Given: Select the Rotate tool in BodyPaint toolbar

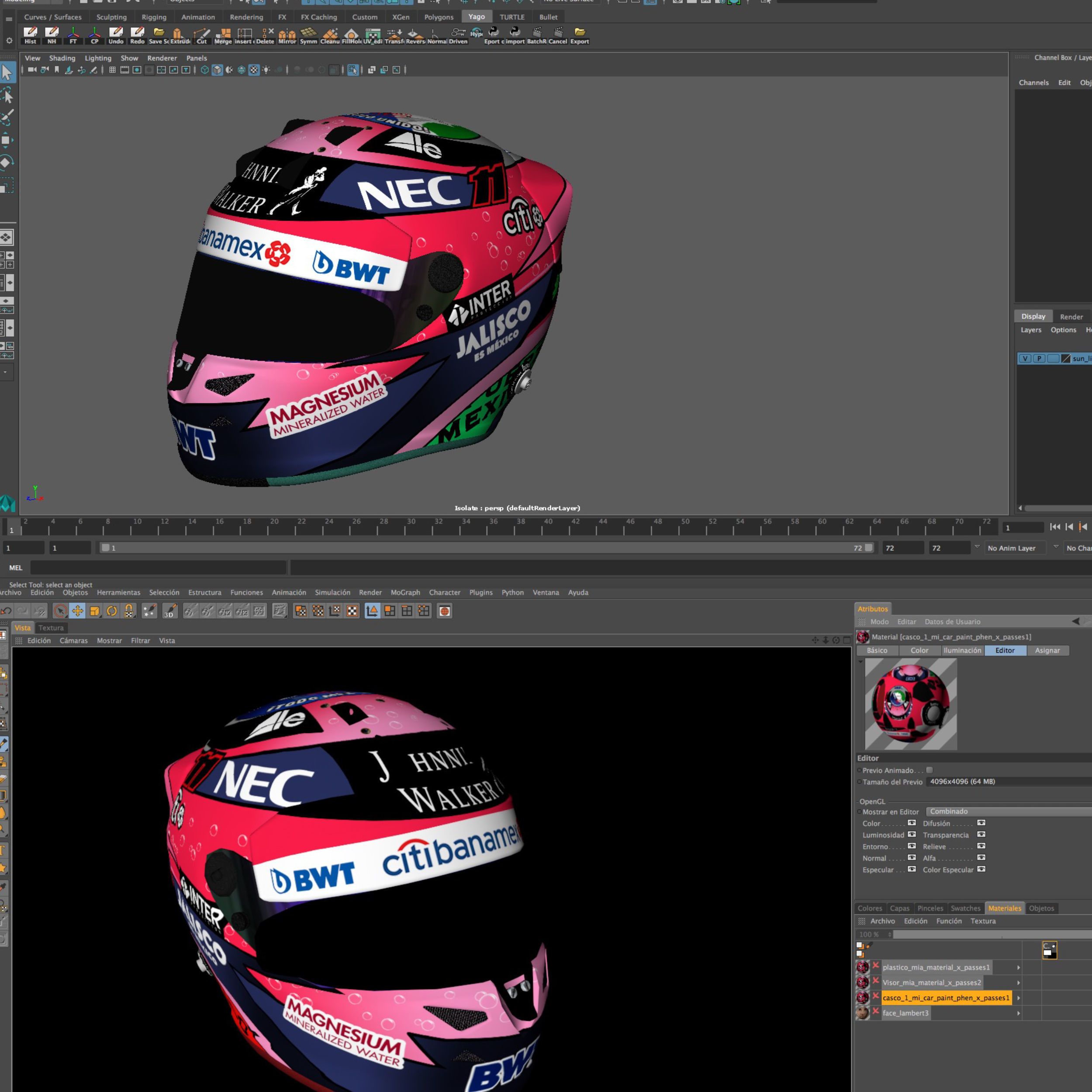Looking at the screenshot, I should pos(112,611).
